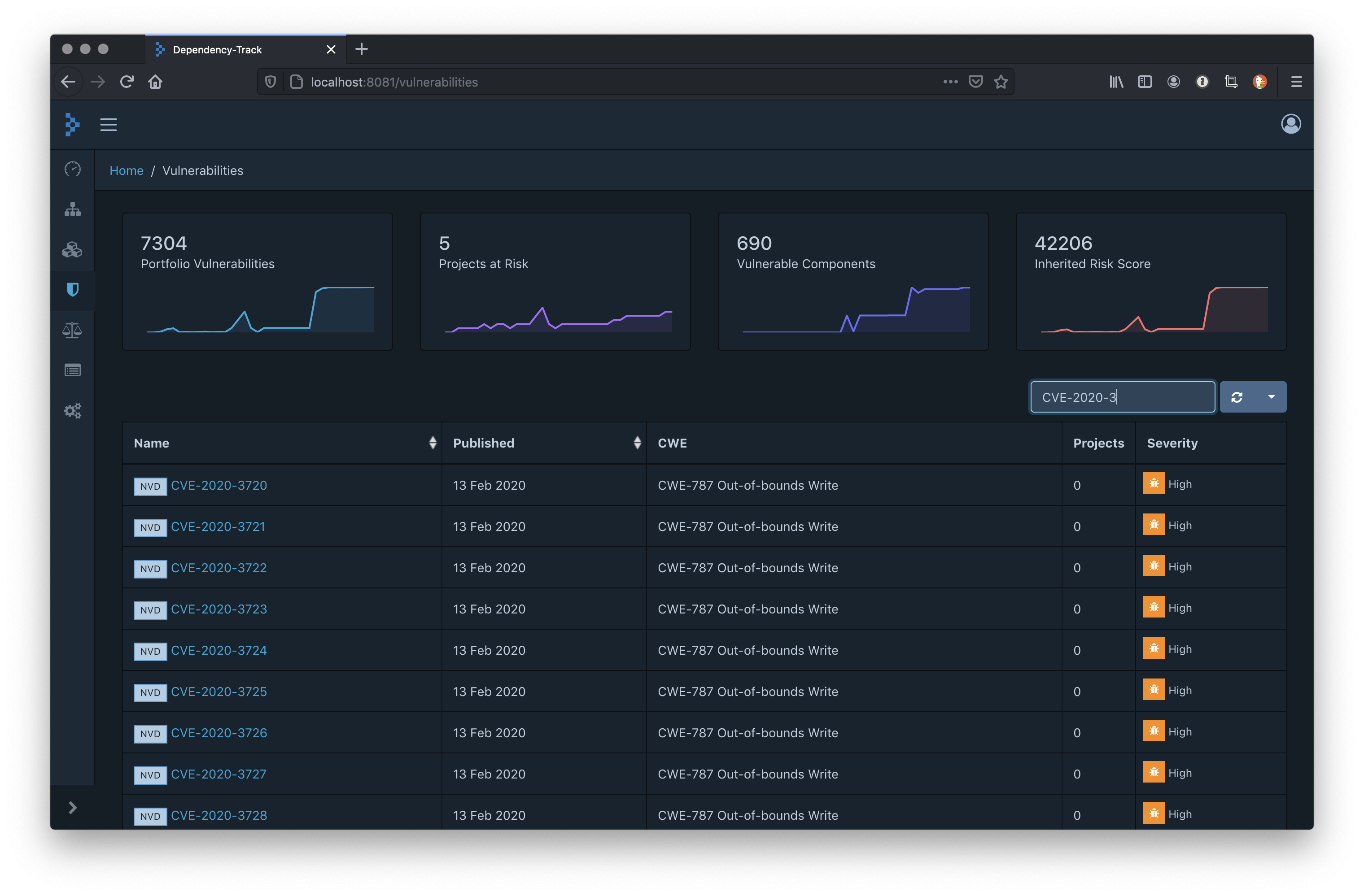This screenshot has height=896, width=1364.
Task: Open the Licenses scale sidebar icon
Action: coord(72,330)
